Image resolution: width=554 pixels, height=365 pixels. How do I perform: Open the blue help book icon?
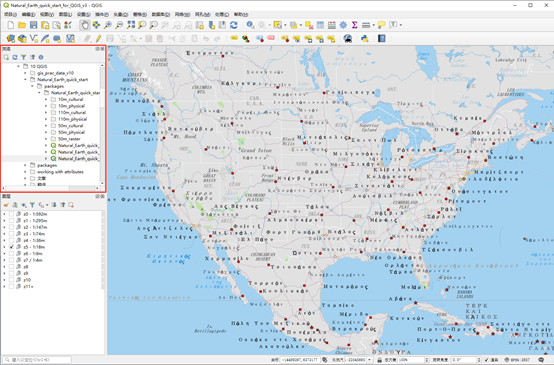pyautogui.click(x=382, y=39)
